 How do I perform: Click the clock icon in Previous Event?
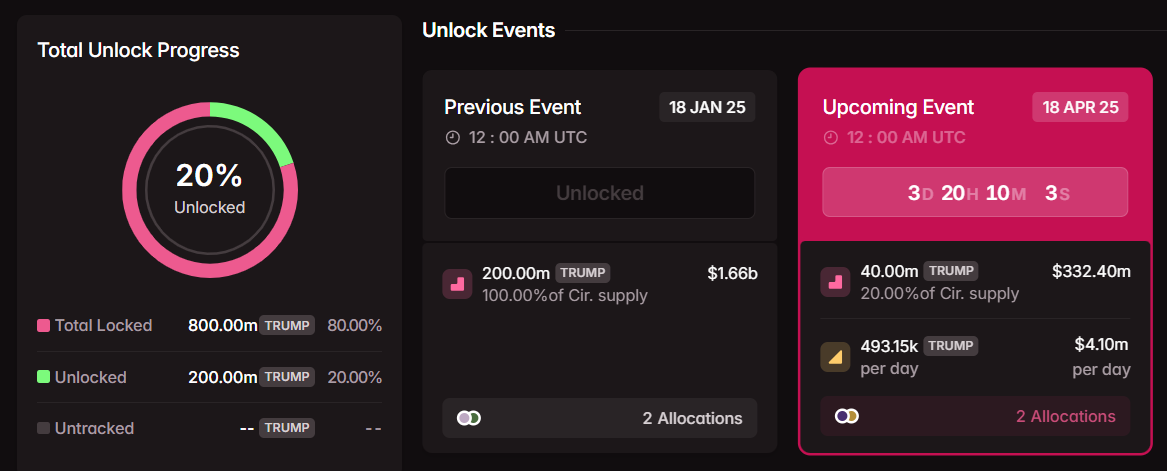click(452, 137)
